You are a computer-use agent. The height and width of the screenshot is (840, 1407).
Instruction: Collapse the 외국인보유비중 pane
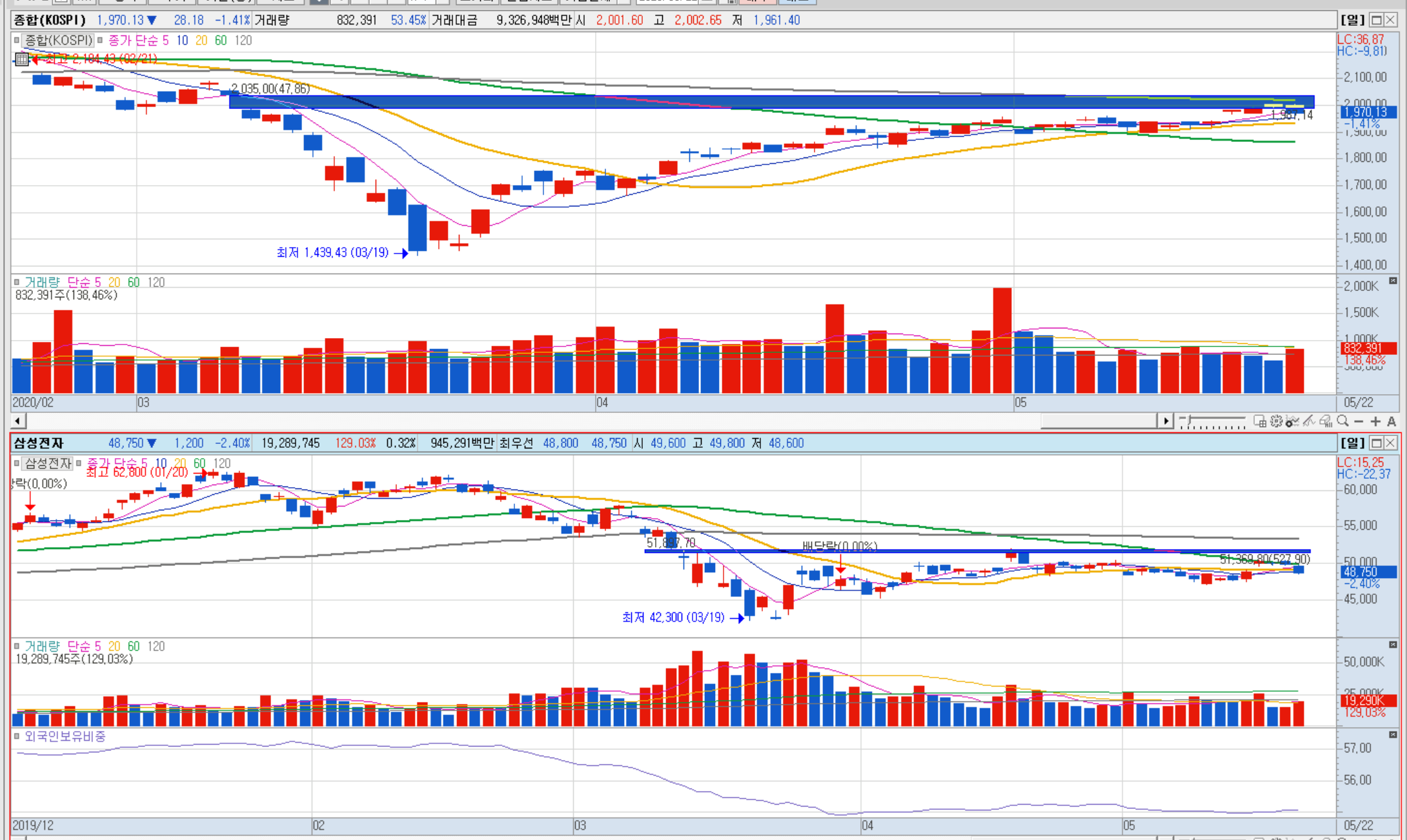(x=1393, y=734)
